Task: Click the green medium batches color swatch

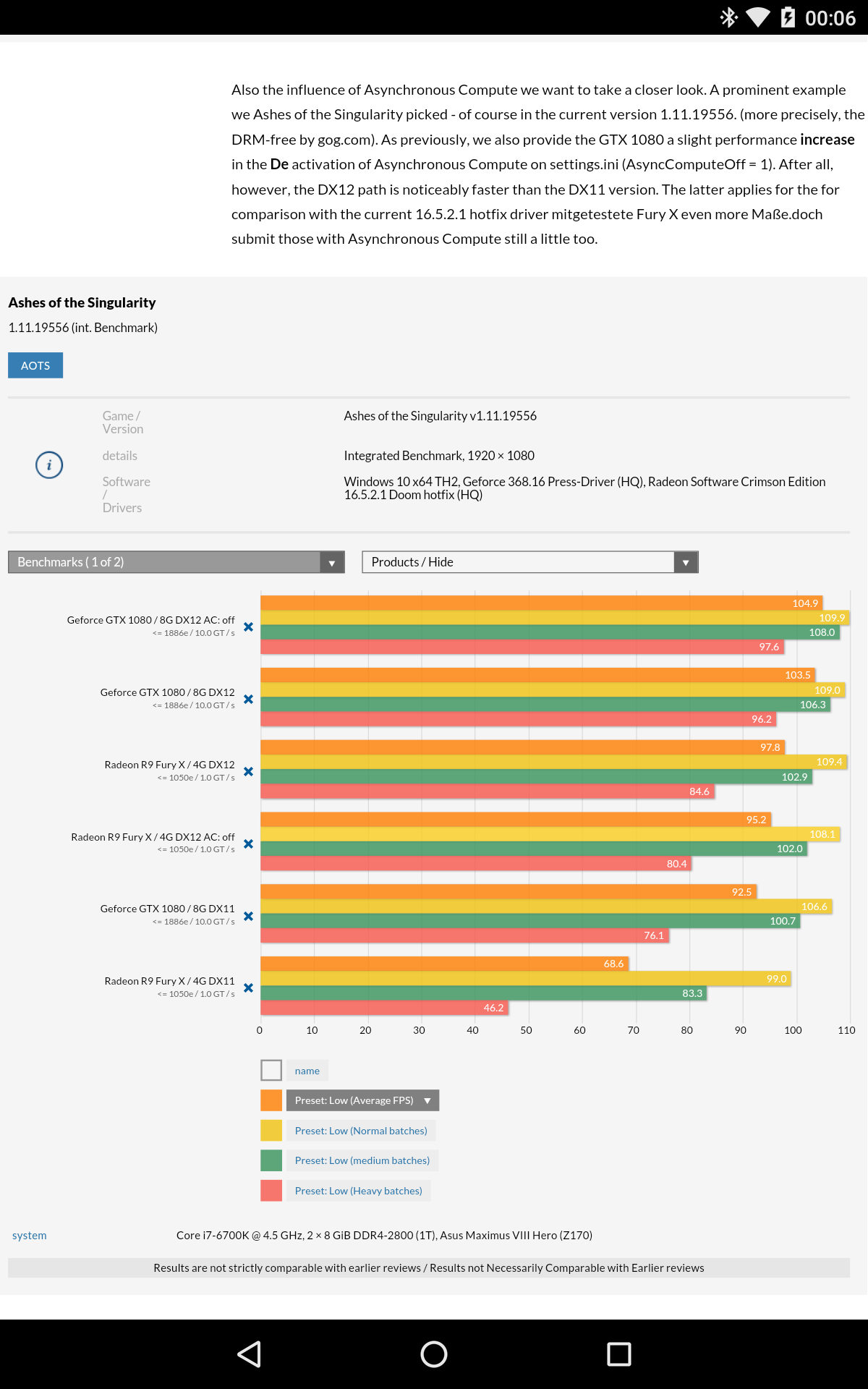Action: pos(271,1160)
